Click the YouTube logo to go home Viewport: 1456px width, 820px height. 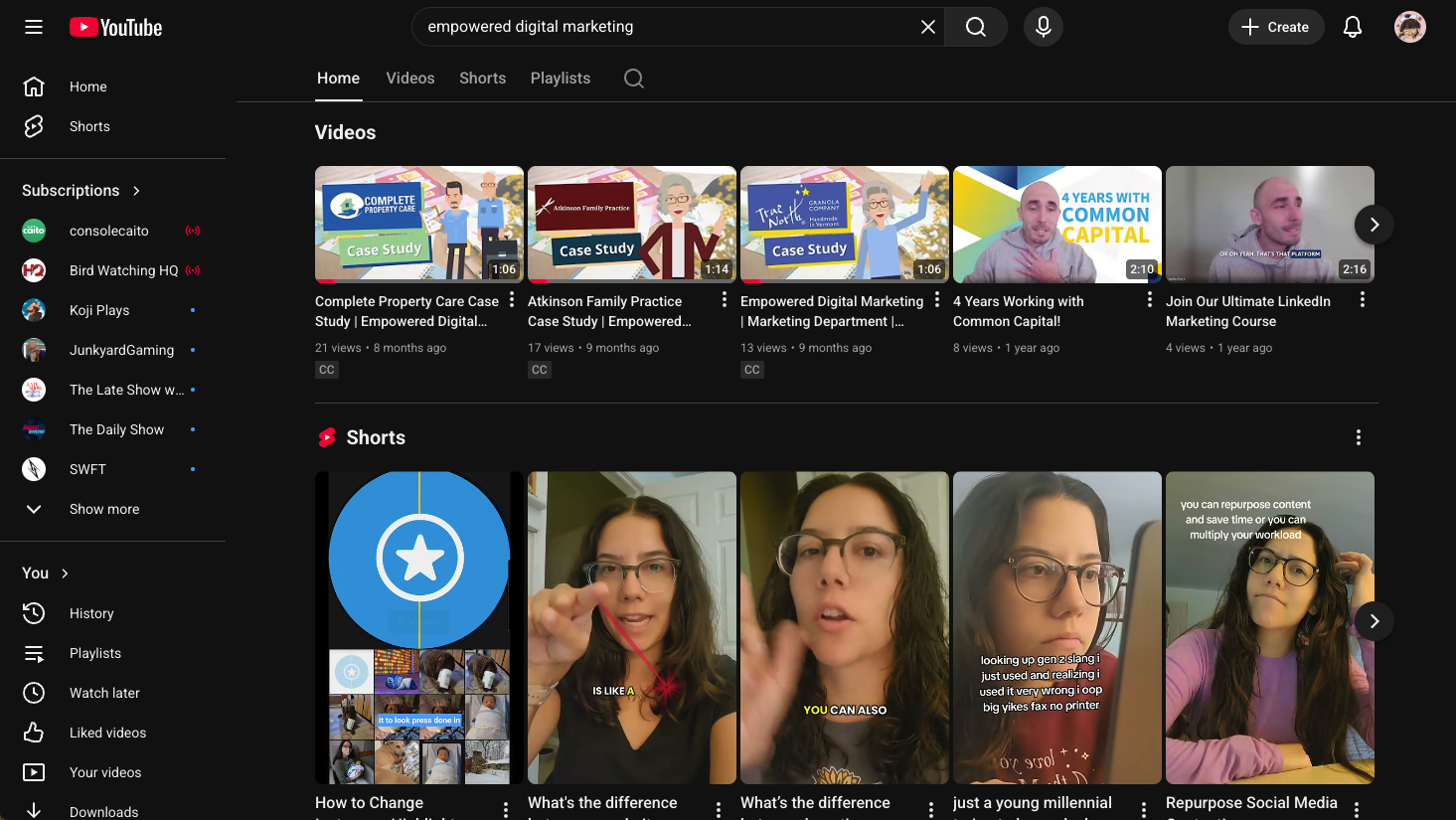(115, 27)
